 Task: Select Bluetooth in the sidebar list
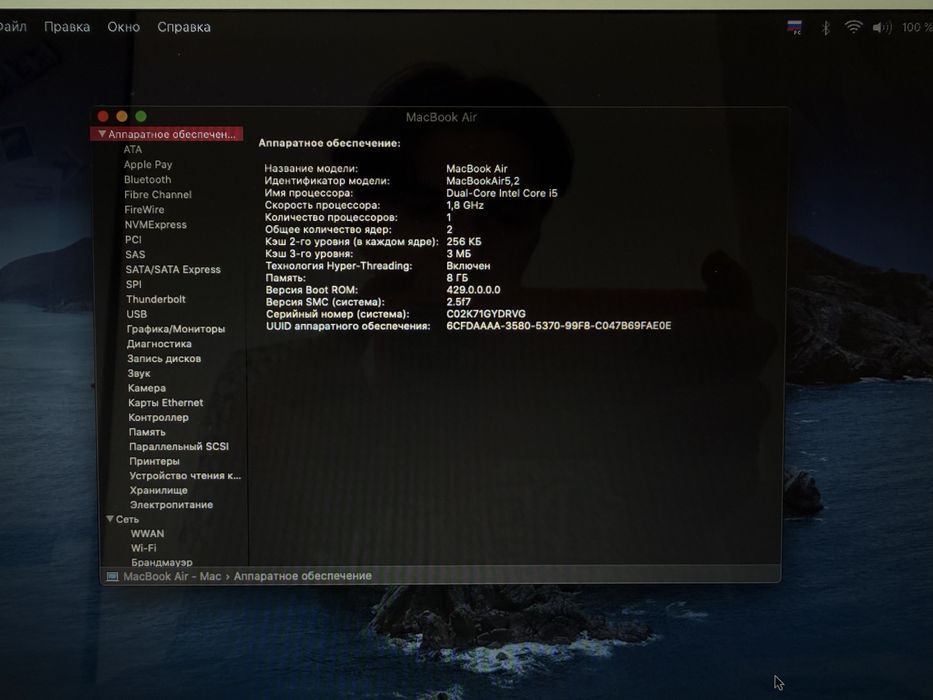(x=148, y=179)
